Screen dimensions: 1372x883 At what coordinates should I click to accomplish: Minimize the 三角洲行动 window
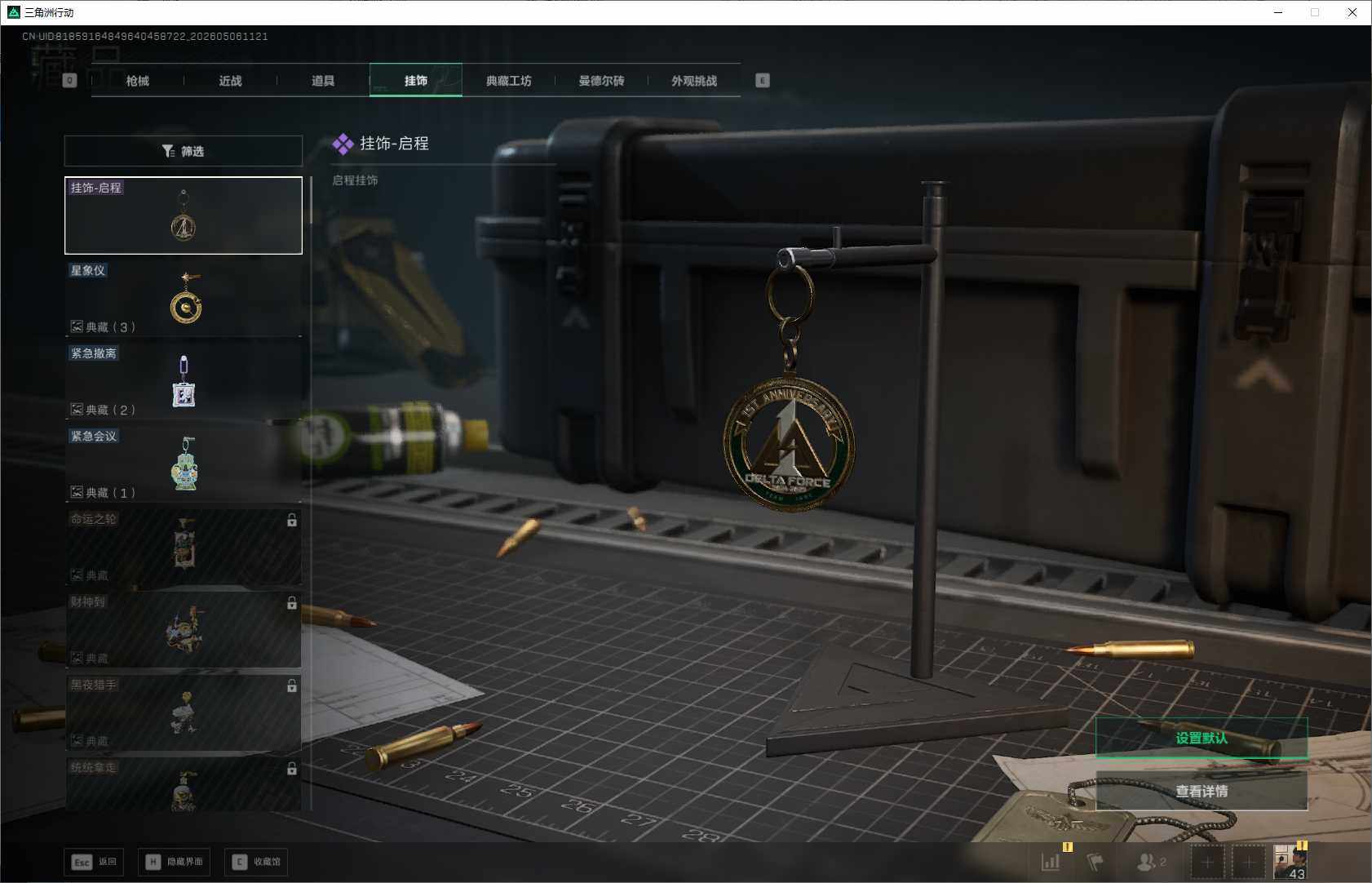(x=1278, y=12)
